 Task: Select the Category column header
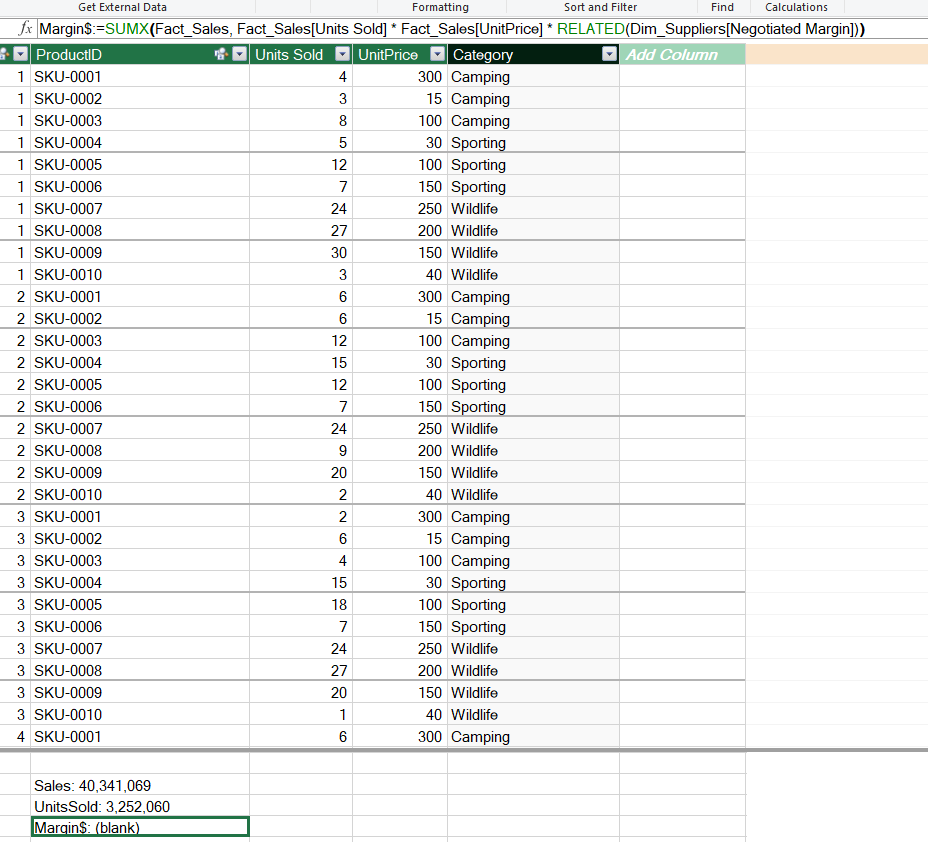(533, 54)
